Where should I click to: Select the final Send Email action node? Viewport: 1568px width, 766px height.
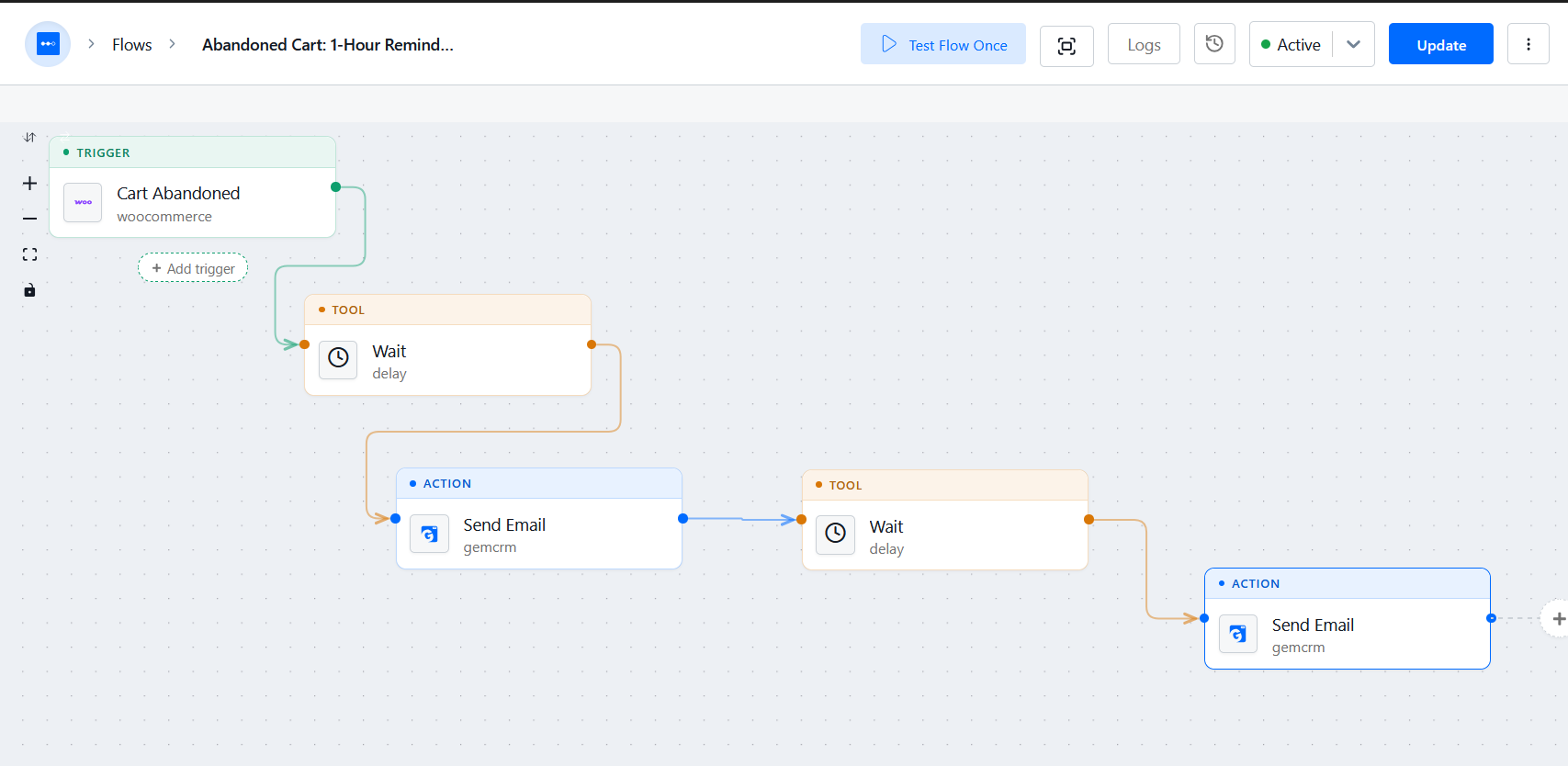coord(1348,619)
